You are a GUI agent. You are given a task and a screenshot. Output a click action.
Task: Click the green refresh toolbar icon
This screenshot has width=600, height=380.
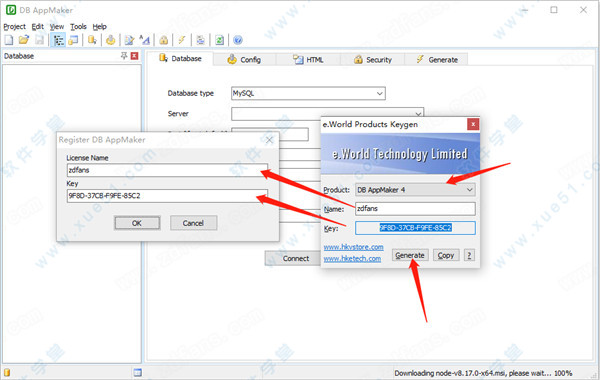(x=219, y=40)
